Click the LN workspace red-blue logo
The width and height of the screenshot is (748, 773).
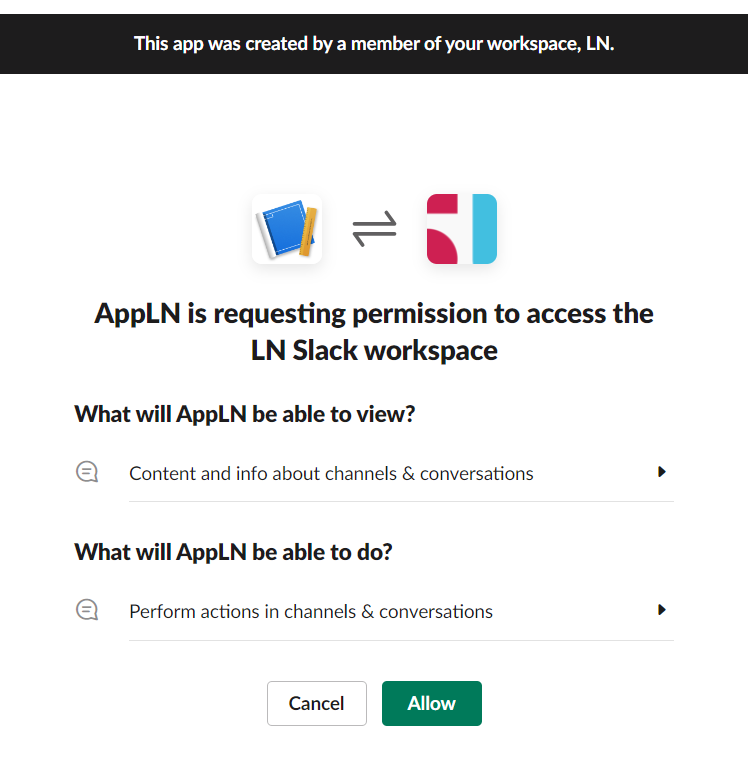coord(461,229)
